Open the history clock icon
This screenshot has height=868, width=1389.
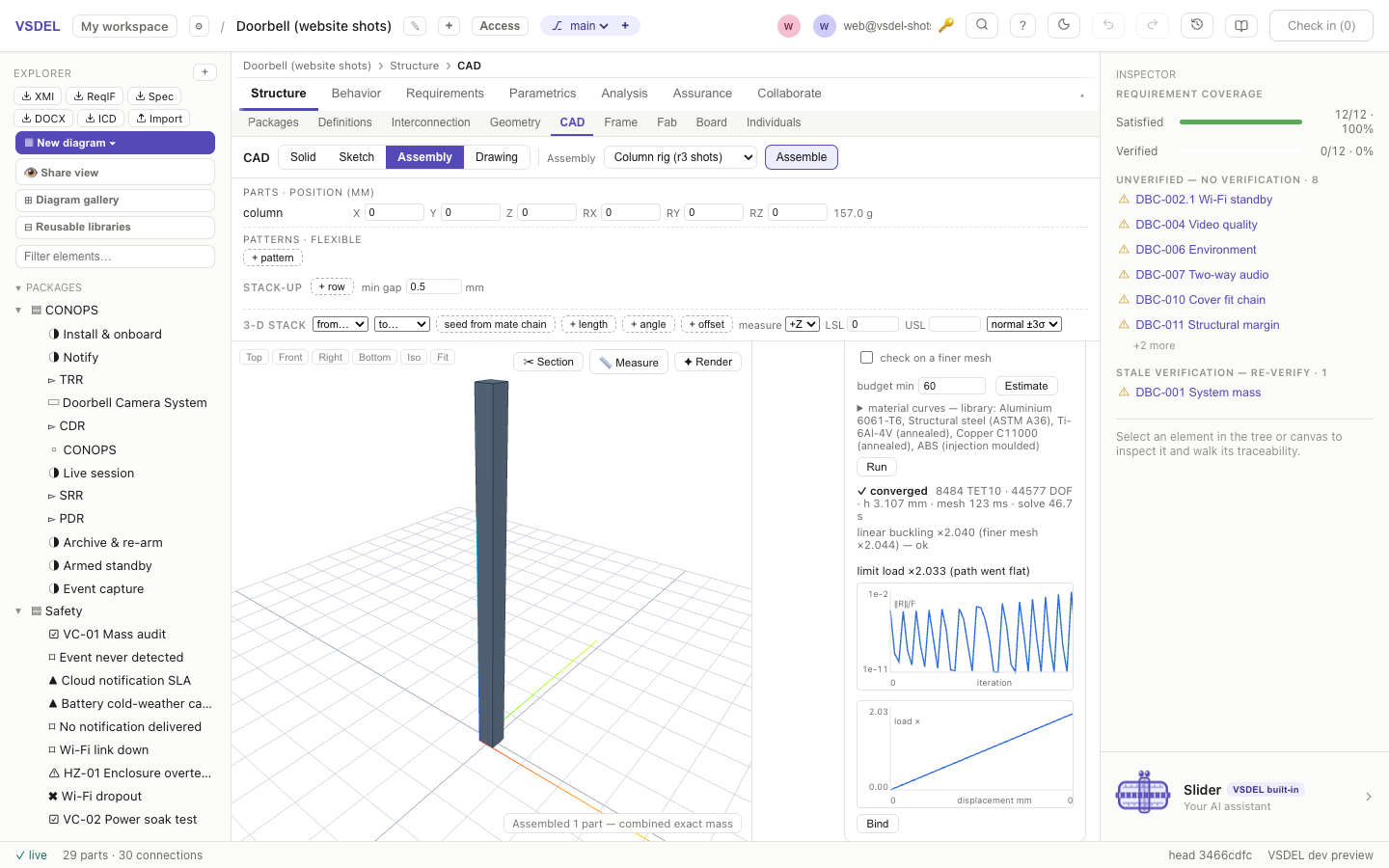pos(1197,26)
